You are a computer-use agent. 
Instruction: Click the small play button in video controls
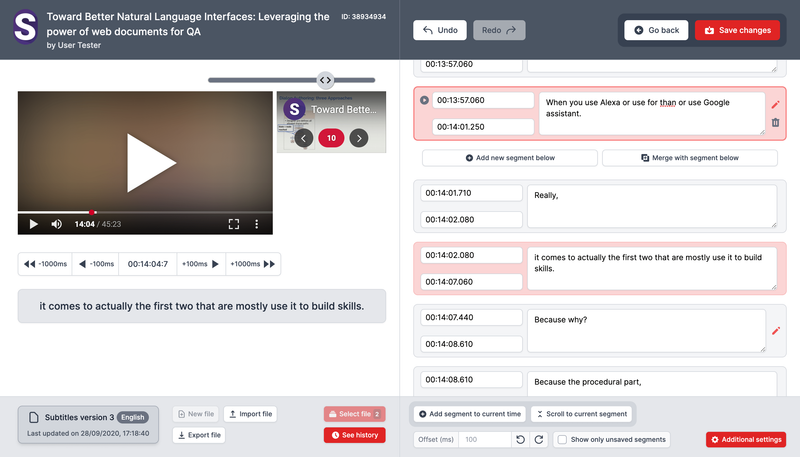(33, 224)
